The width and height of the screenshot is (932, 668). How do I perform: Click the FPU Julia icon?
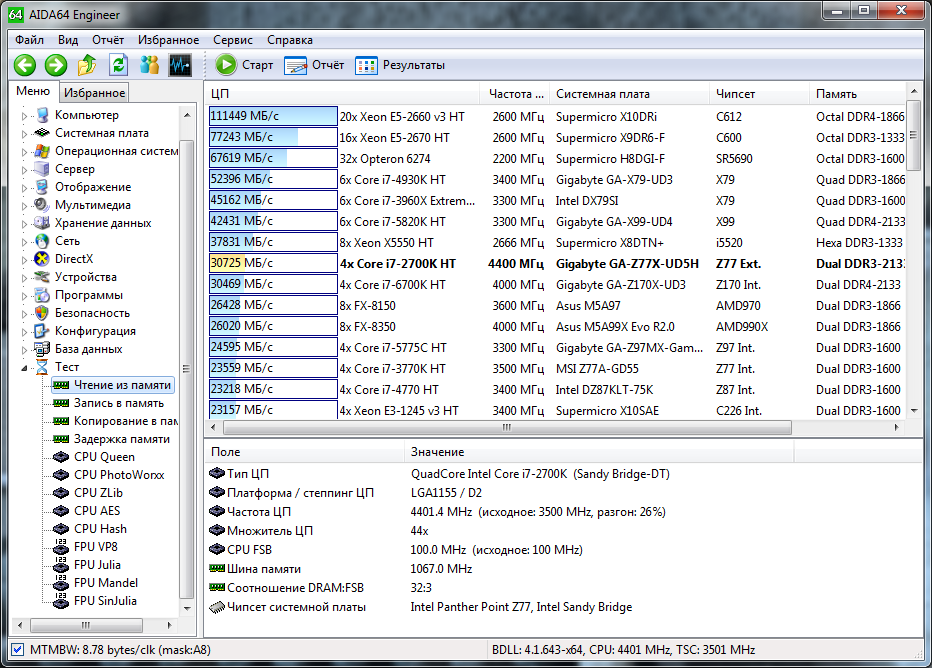[61, 564]
